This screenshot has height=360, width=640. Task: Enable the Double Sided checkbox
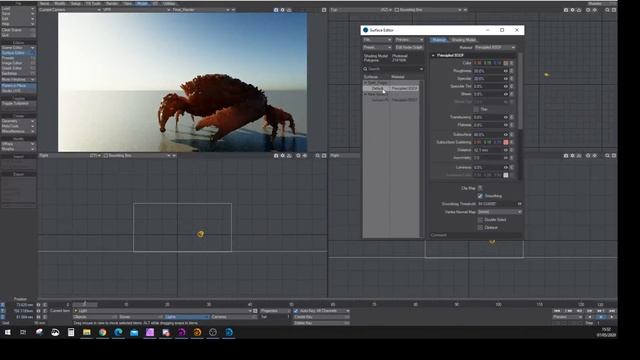coord(480,220)
